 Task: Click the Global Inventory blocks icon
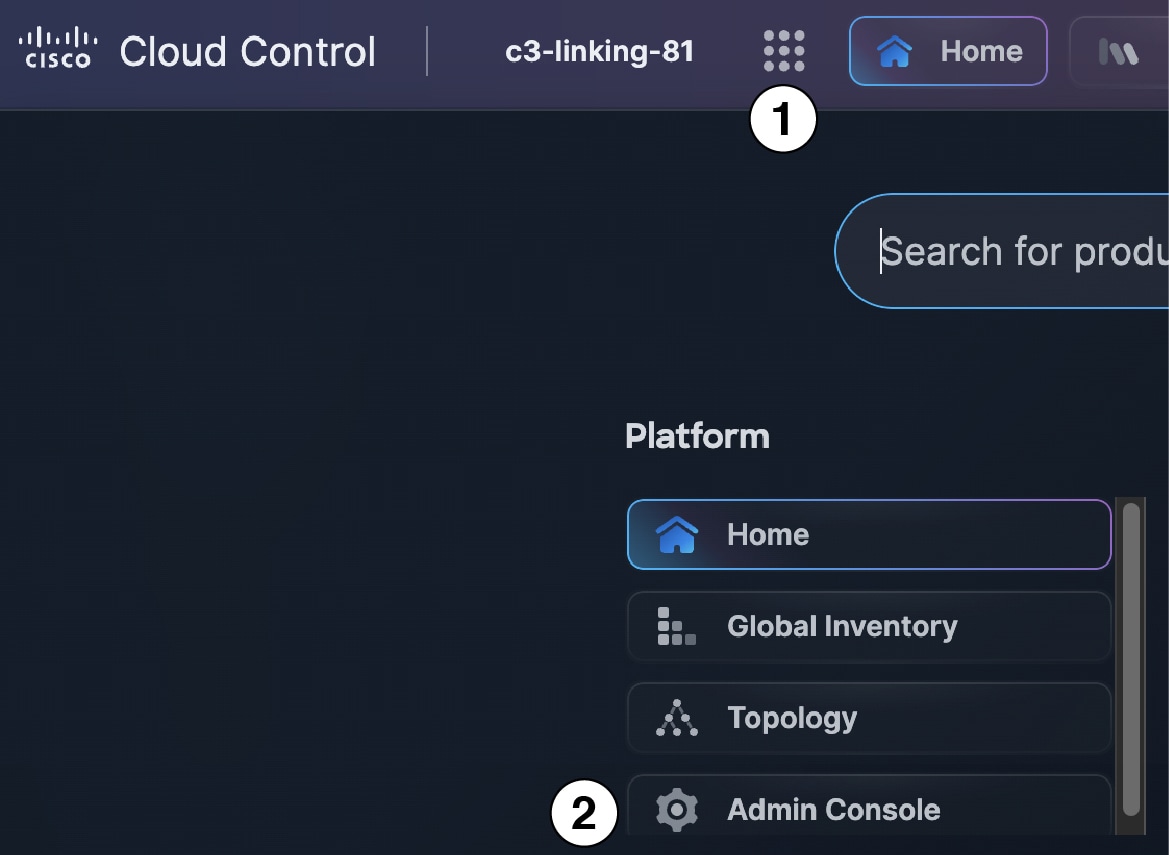pyautogui.click(x=676, y=626)
